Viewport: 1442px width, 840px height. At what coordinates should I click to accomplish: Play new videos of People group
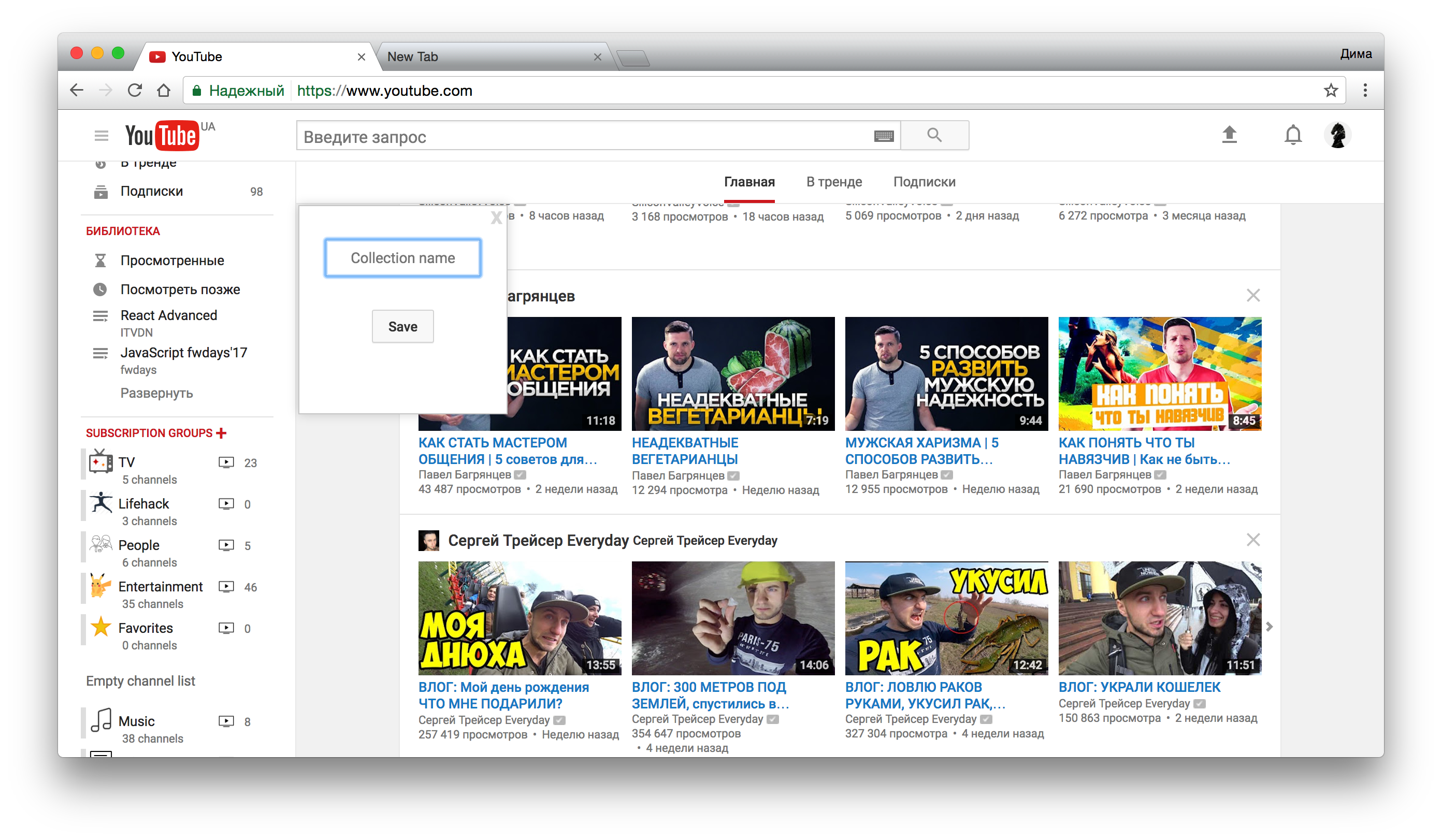226,545
